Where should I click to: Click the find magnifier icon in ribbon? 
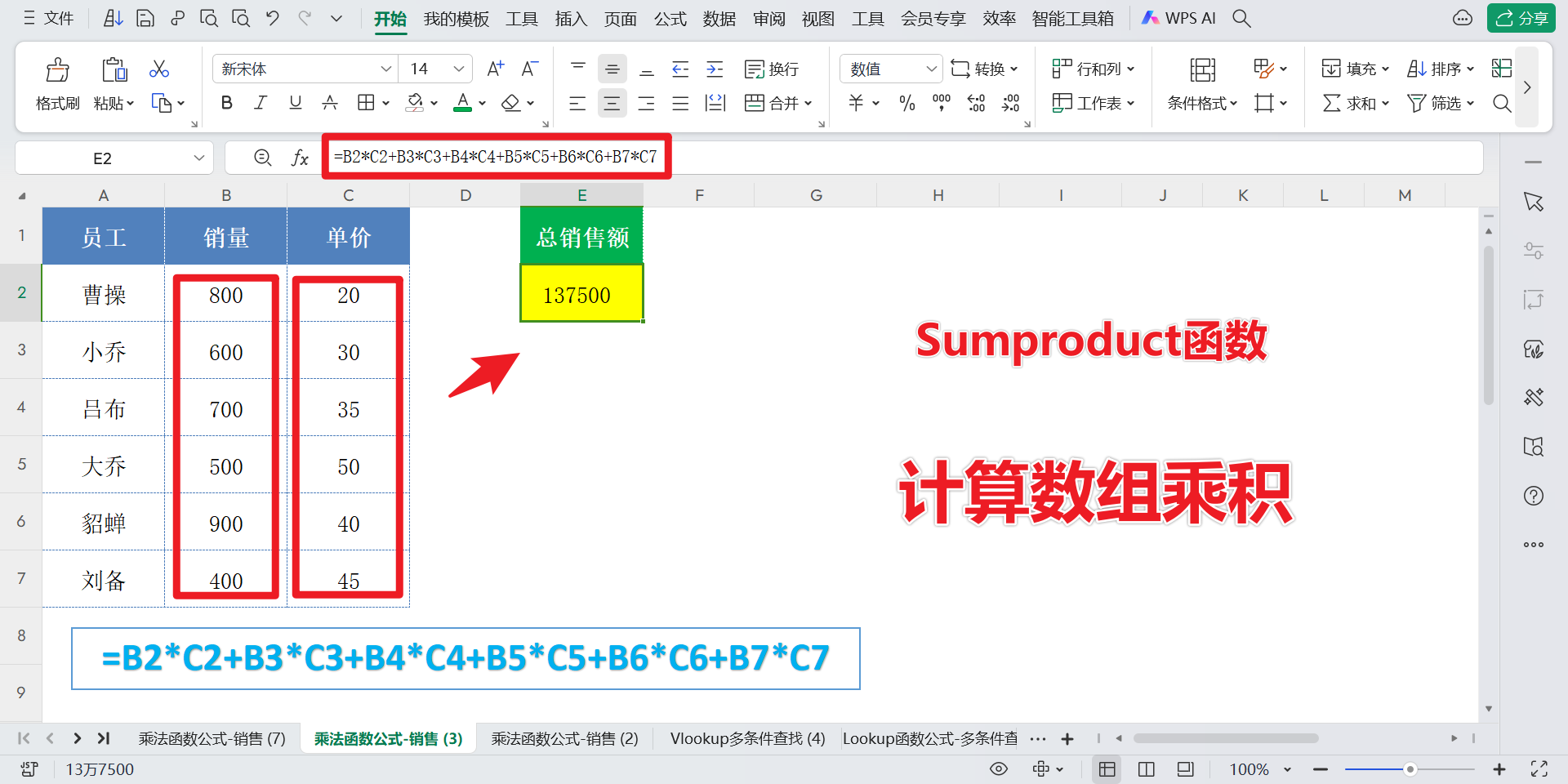point(1501,103)
